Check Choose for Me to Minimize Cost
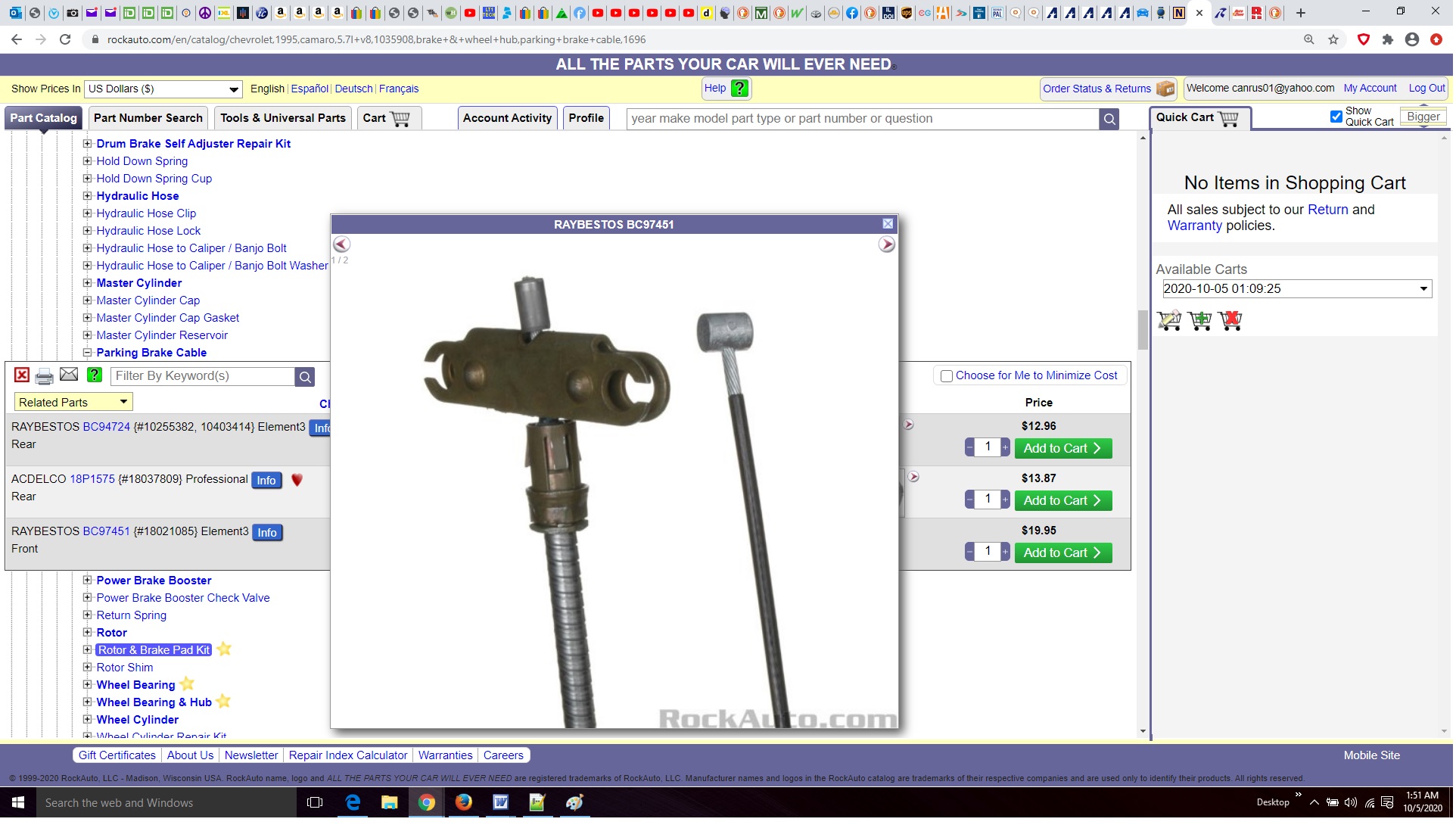 (948, 377)
